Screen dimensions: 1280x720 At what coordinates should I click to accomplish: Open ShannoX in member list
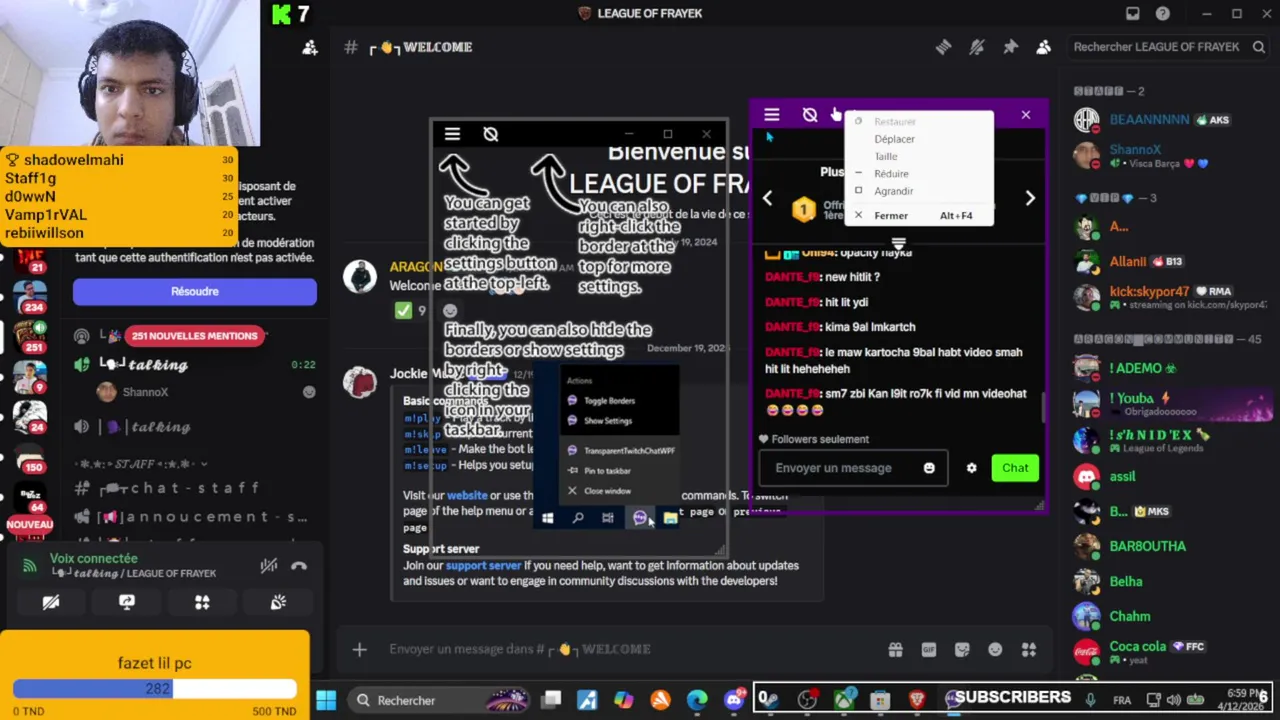pos(1170,155)
